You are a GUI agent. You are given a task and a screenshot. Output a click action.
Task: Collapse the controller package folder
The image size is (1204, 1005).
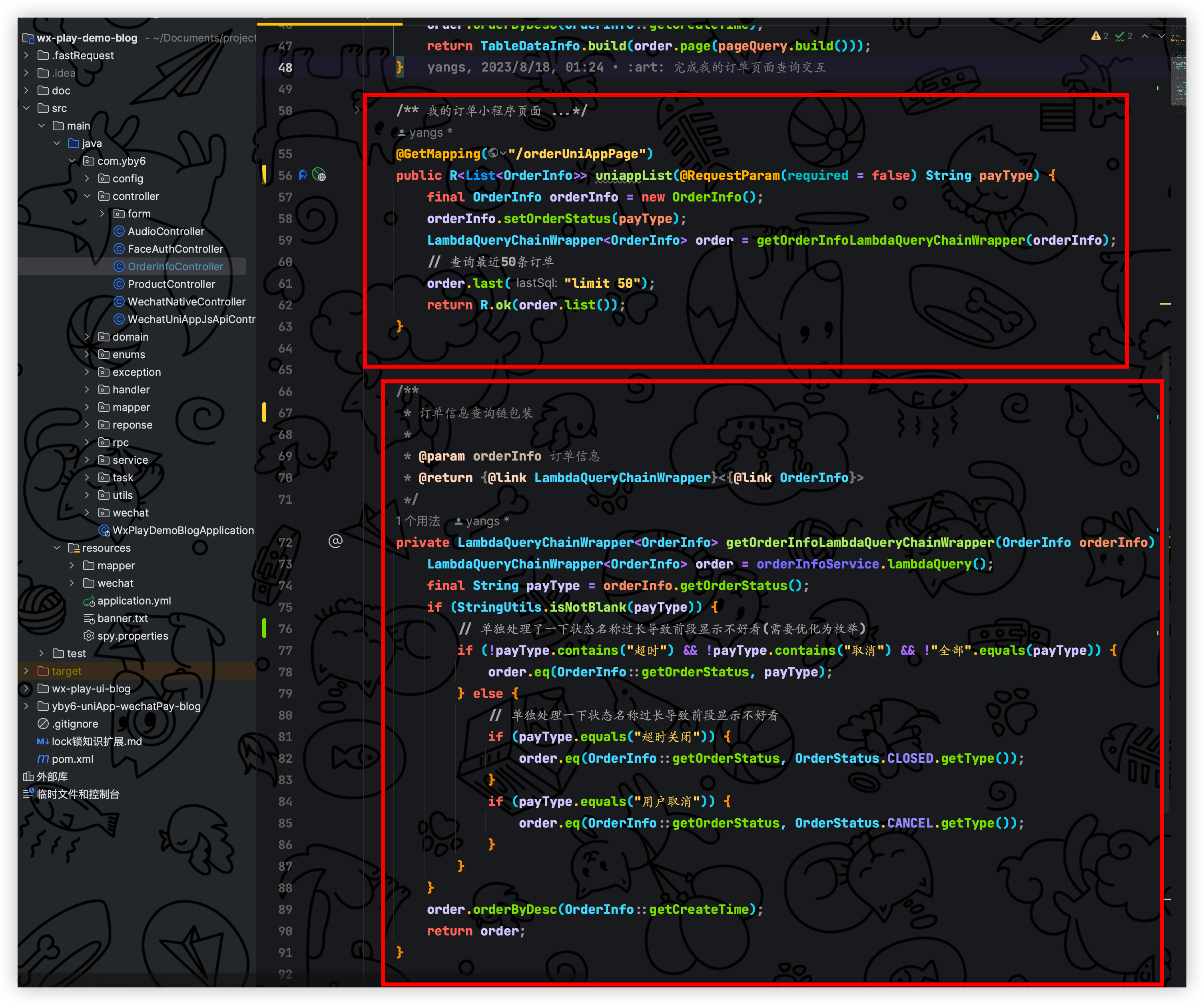coord(87,196)
